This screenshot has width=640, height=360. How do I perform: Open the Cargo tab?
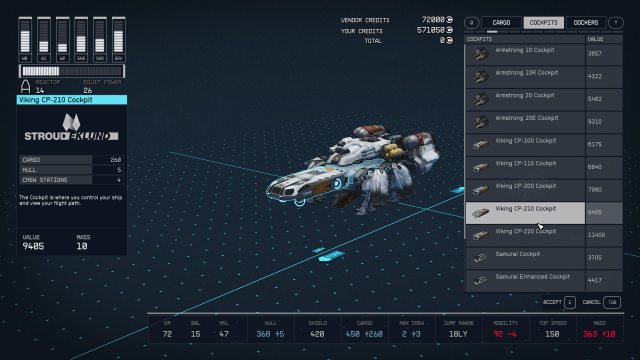tap(501, 22)
